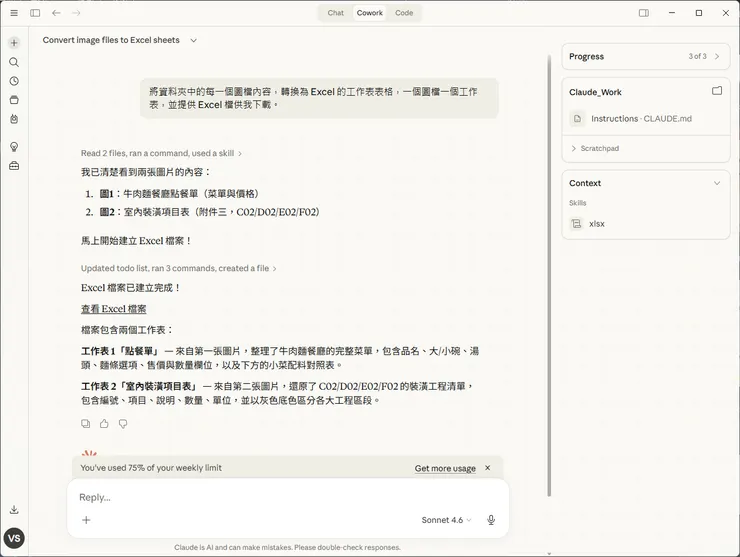The height and width of the screenshot is (557, 740).
Task: Open the Claude_Work folder icon
Action: [x=717, y=91]
